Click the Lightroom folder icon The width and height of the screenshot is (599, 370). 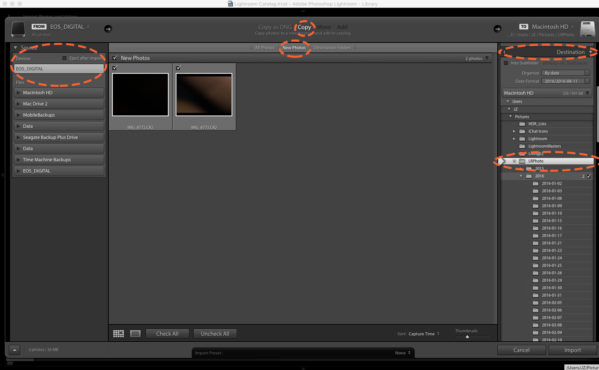522,139
